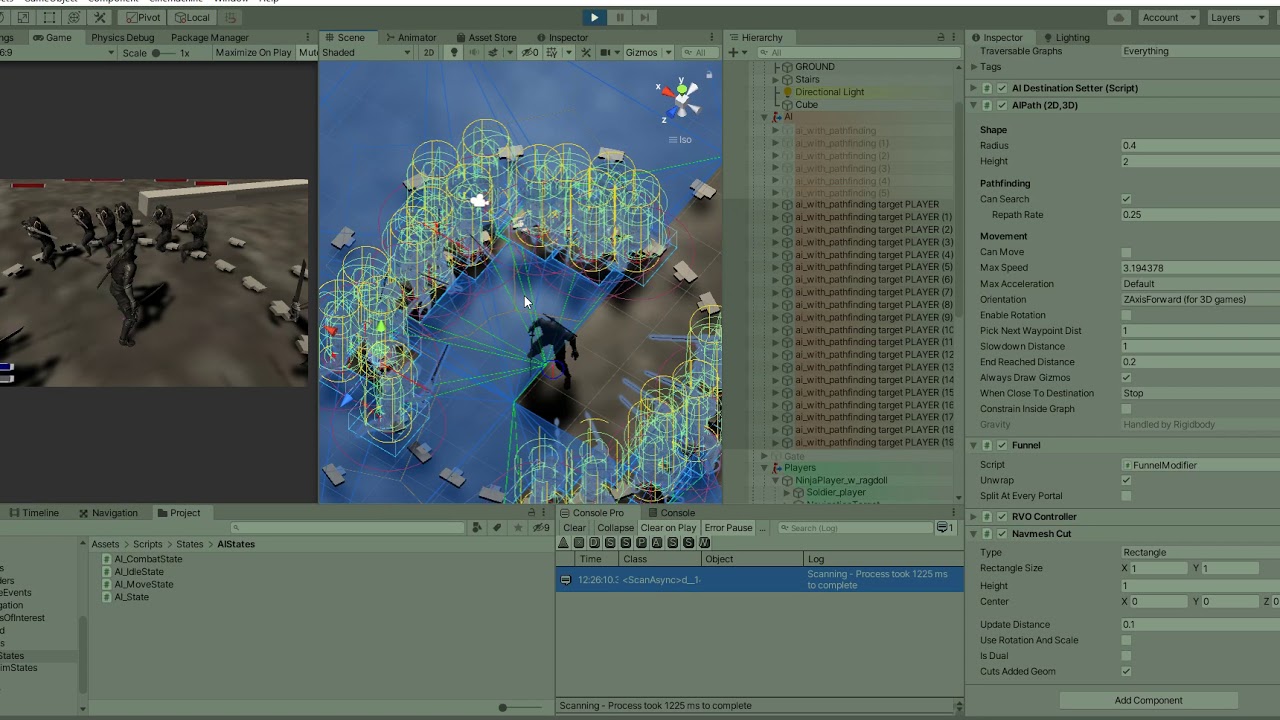Viewport: 1280px width, 720px height.
Task: Toggle hidden objects visibility count icon
Action: click(x=530, y=53)
